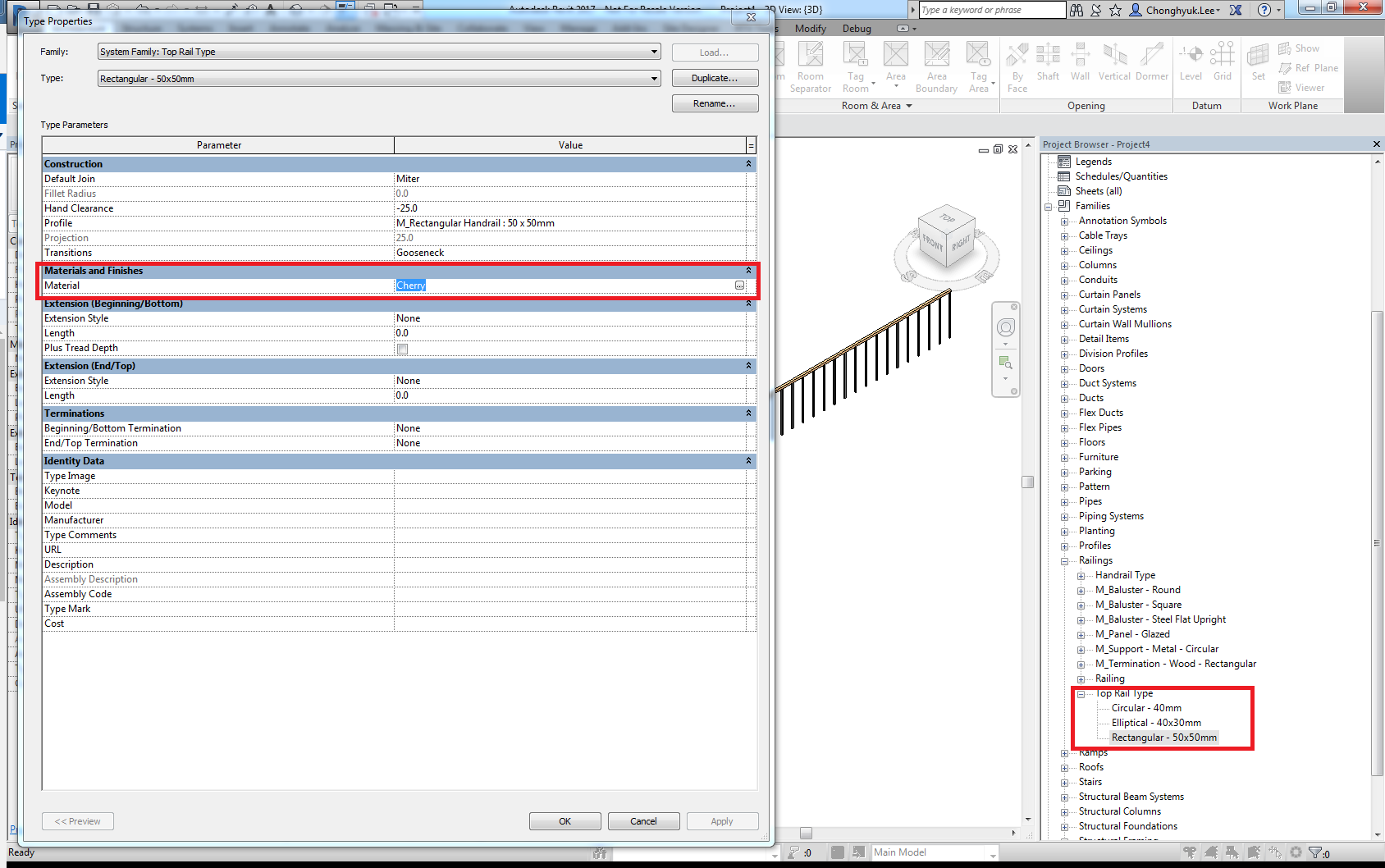This screenshot has width=1385, height=868.
Task: Select Rectangular - 50x50mm in Project Browser
Action: (1163, 738)
